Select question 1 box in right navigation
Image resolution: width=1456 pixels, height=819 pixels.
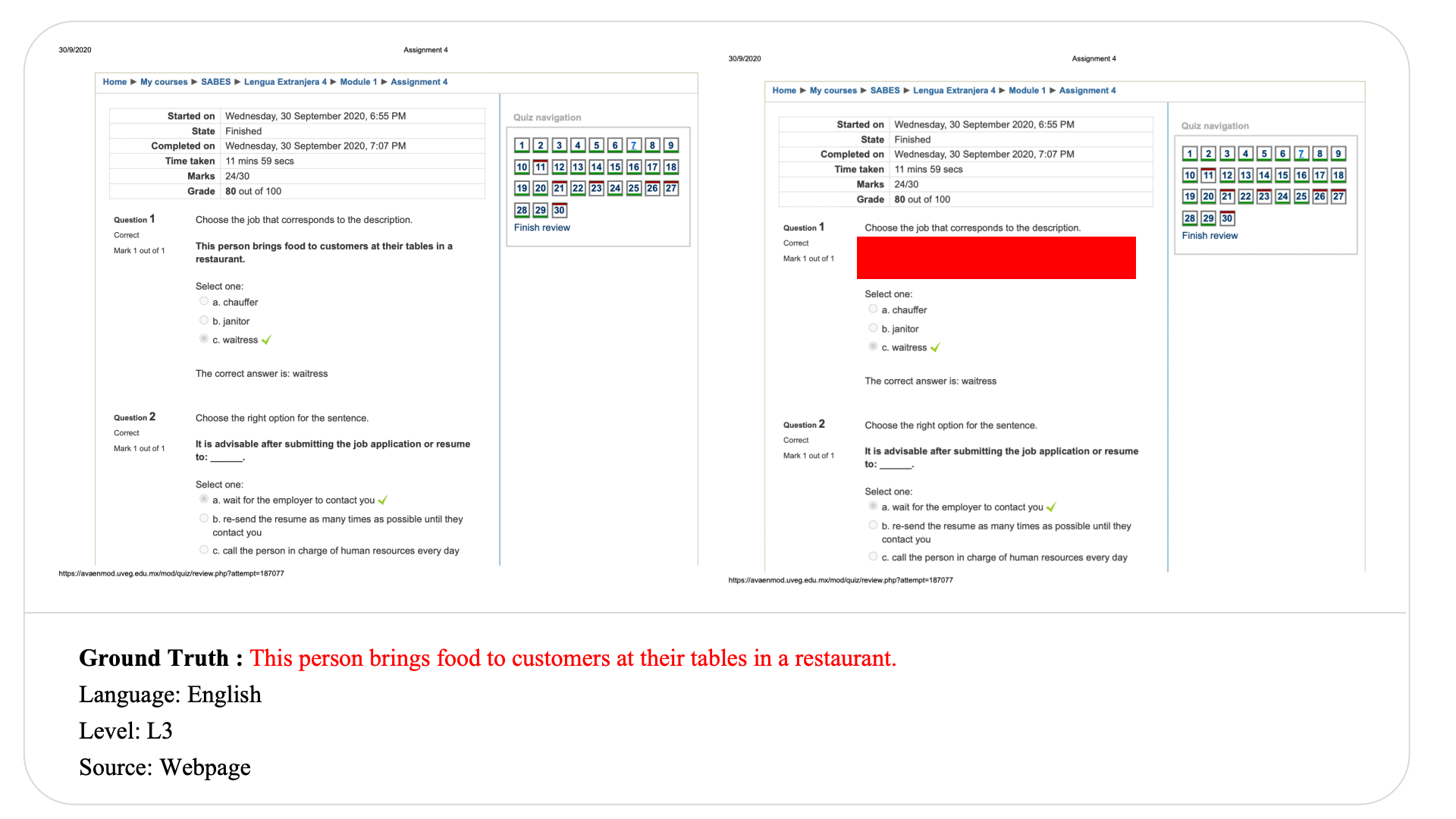tap(1190, 154)
